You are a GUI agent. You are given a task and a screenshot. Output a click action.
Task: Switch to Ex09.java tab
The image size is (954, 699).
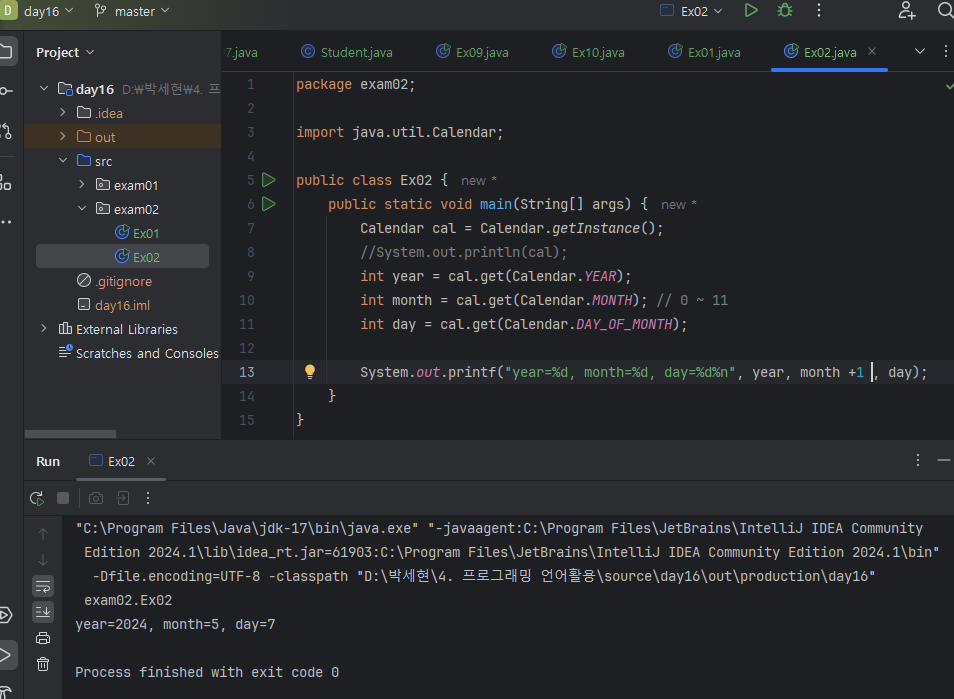tap(473, 52)
